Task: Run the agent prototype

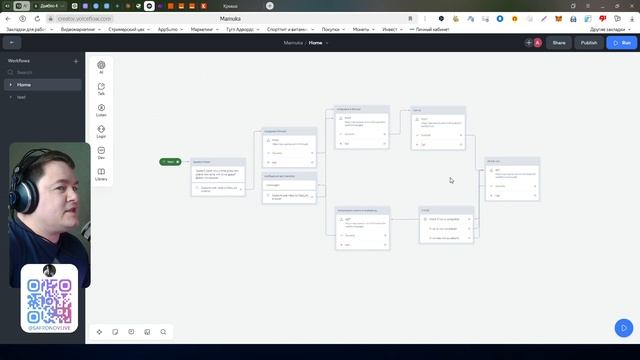Action: [622, 42]
